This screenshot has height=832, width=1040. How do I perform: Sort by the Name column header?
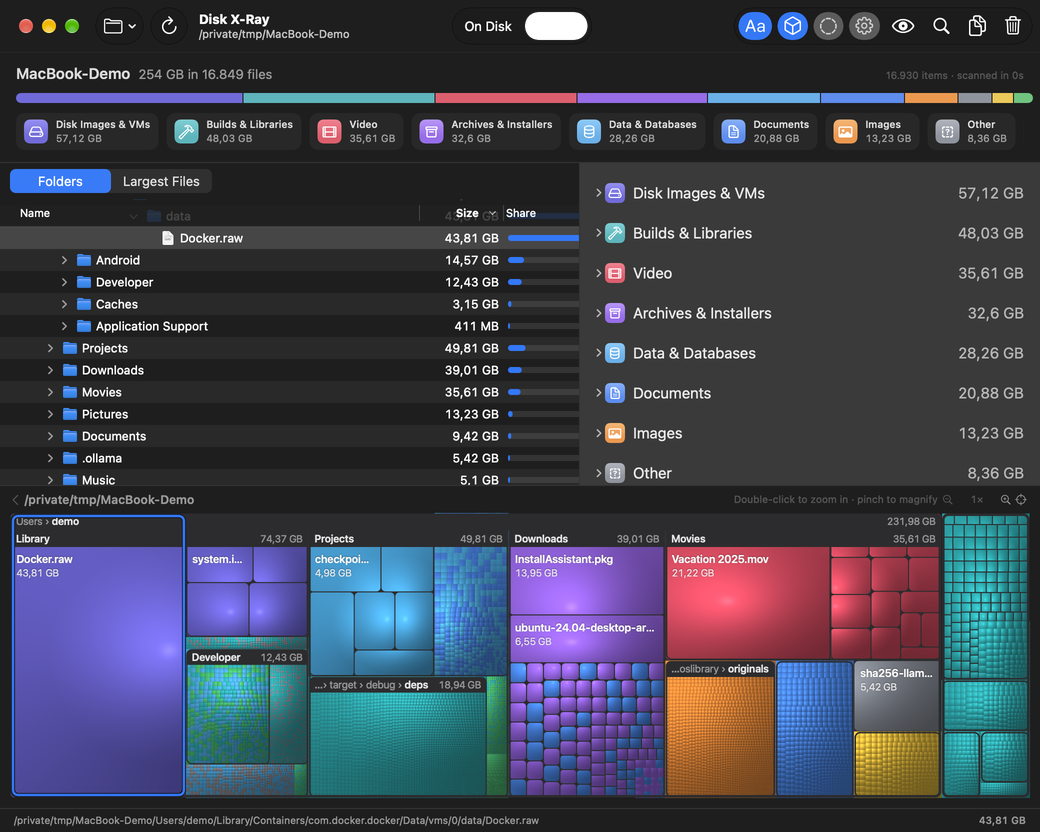[35, 213]
